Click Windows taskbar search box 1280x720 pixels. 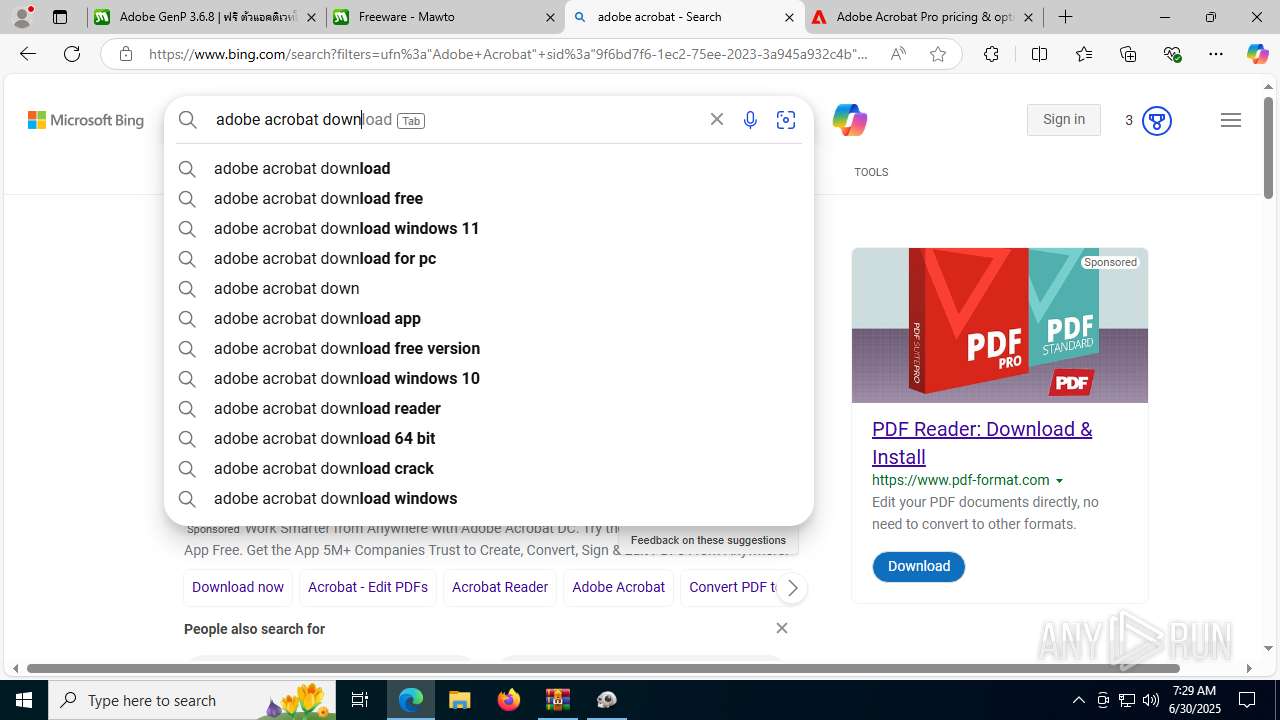(192, 700)
